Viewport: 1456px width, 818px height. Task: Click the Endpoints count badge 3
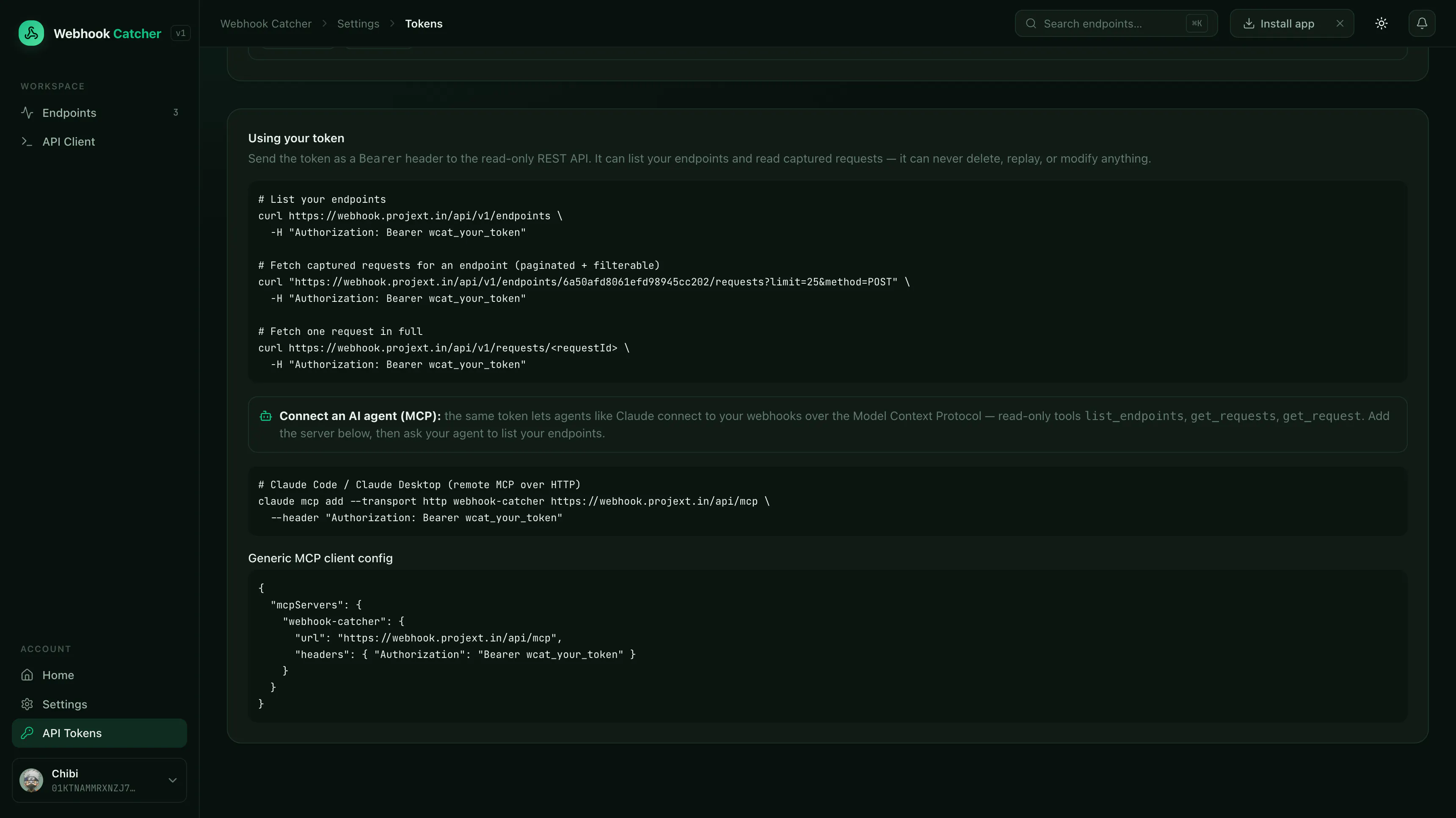[x=175, y=113]
